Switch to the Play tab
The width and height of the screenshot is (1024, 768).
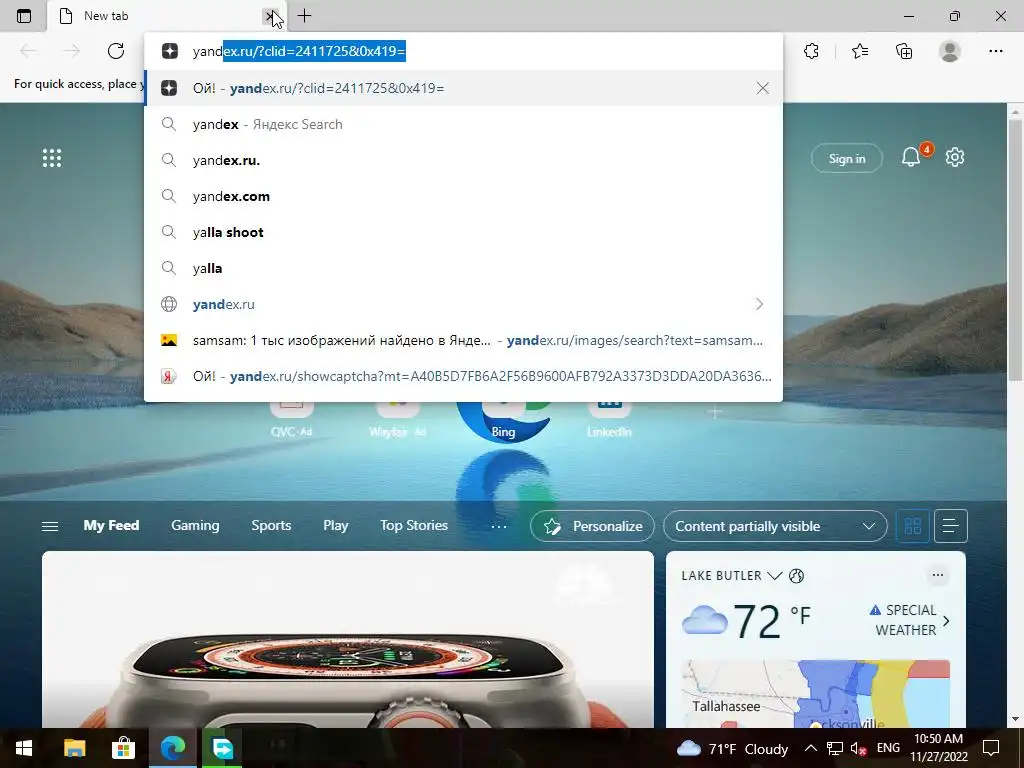[336, 525]
